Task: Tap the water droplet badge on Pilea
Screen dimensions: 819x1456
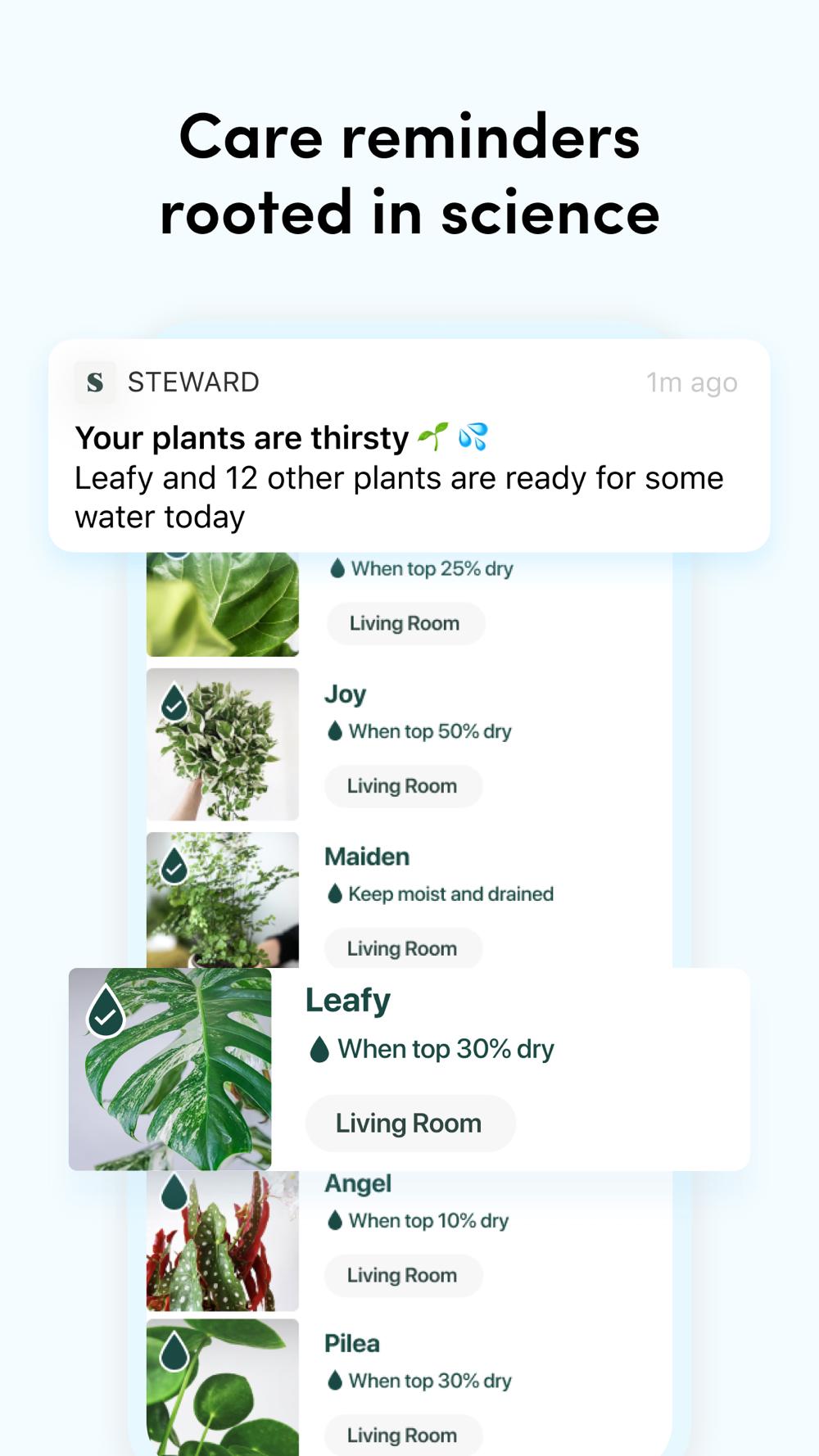Action: click(x=174, y=1352)
